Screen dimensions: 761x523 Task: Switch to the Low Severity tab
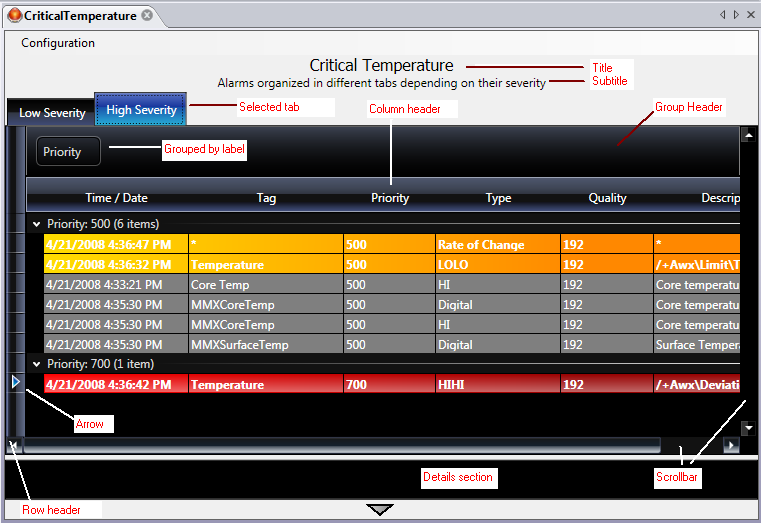[x=52, y=113]
